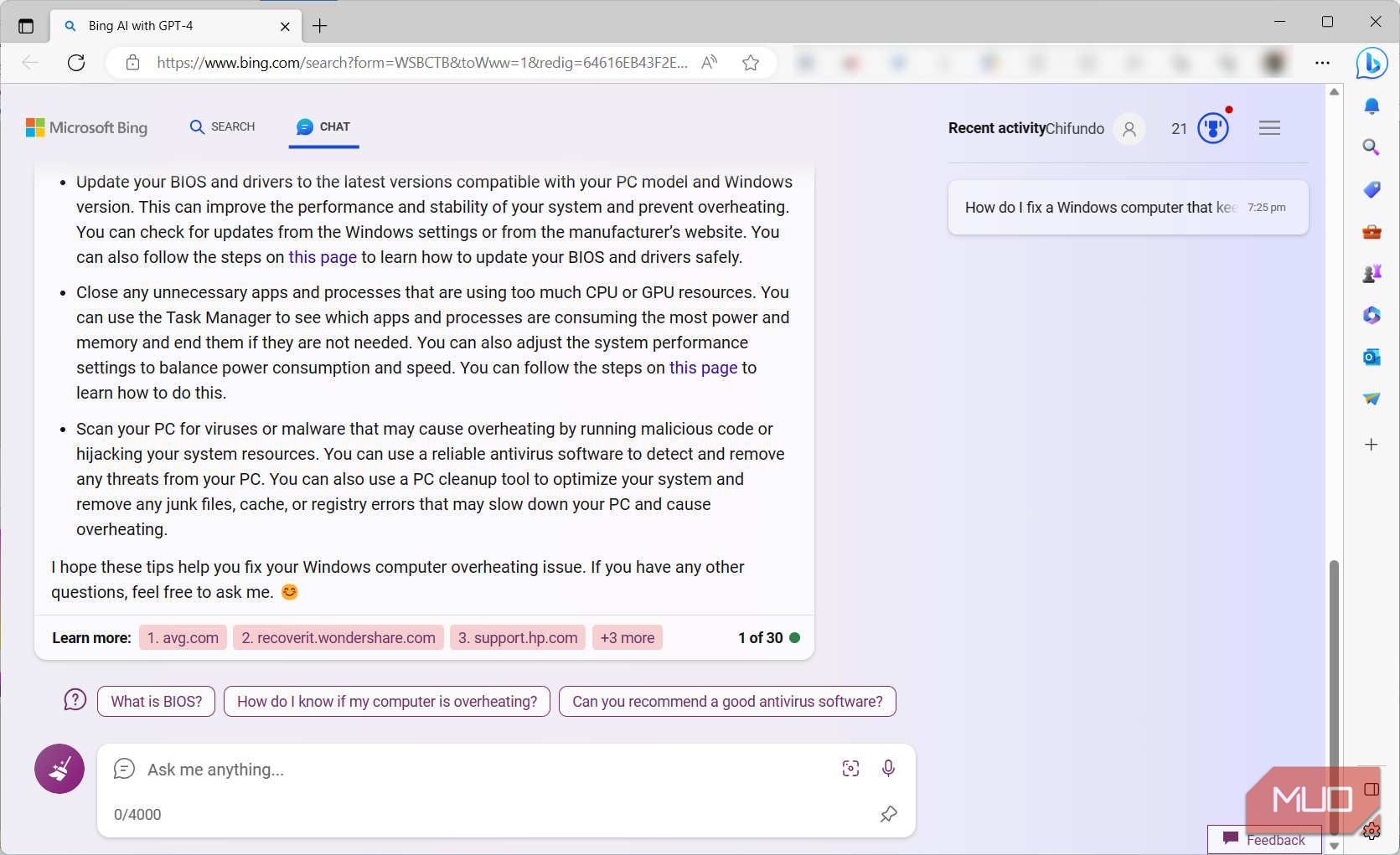Open Games from the sidebar chess icon
1400x855 pixels.
1372,272
